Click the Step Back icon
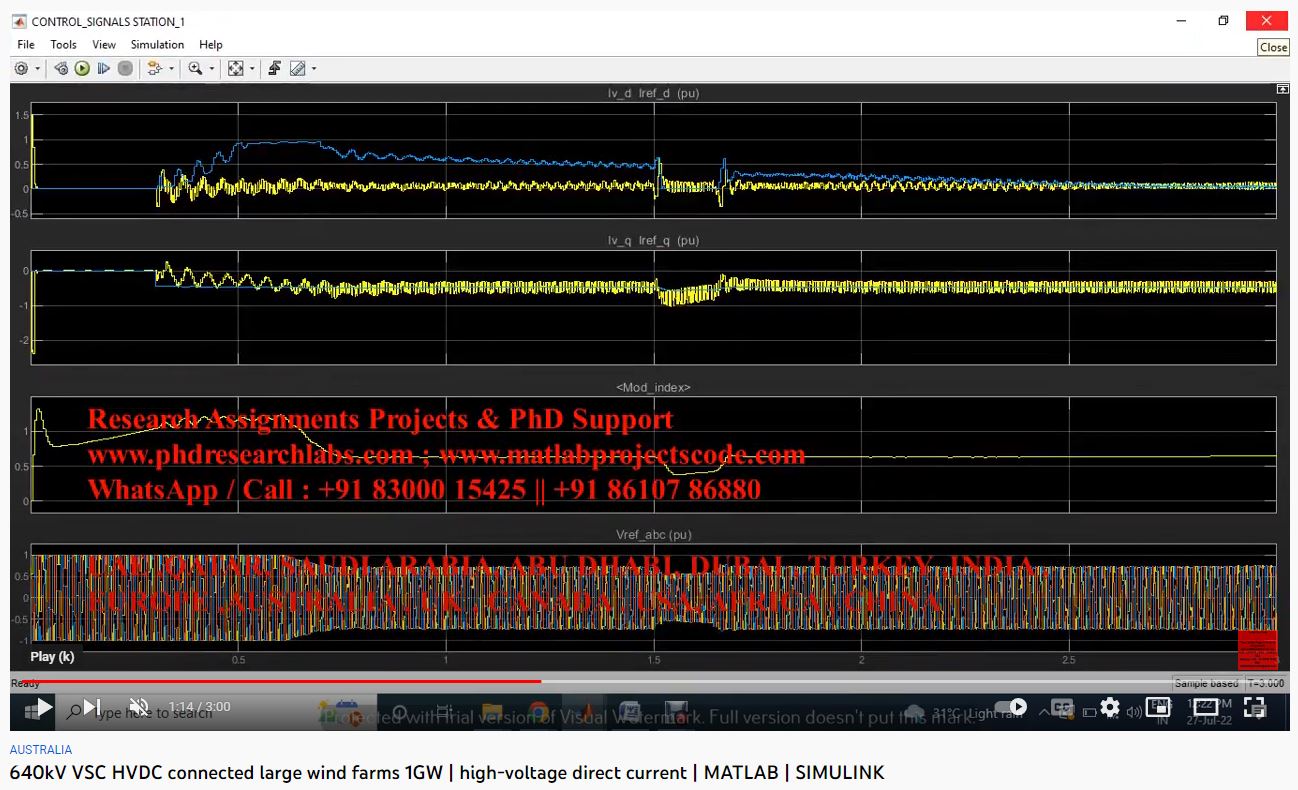Viewport: 1298px width, 790px height. tap(61, 69)
